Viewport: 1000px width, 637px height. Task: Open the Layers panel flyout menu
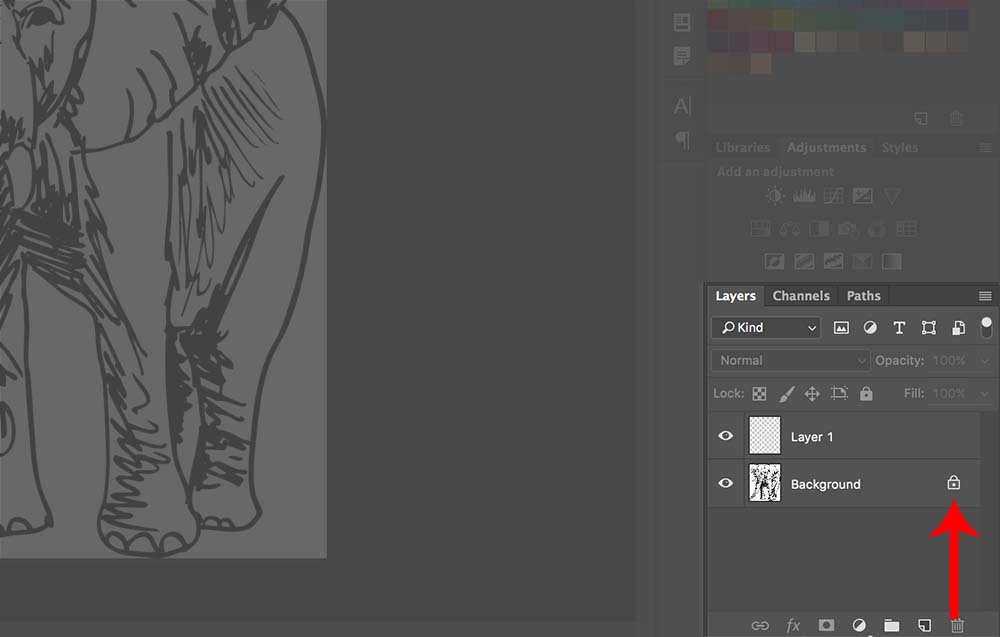coord(985,296)
